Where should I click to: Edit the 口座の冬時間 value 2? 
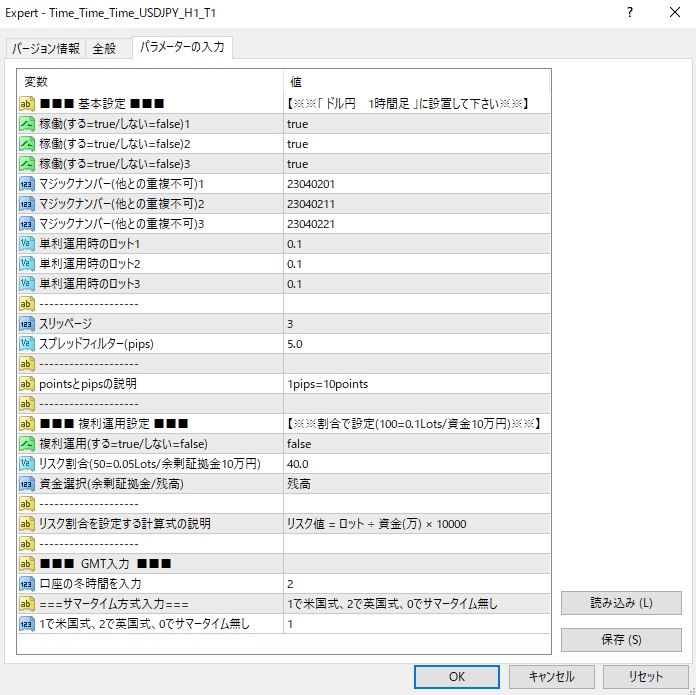[416, 584]
